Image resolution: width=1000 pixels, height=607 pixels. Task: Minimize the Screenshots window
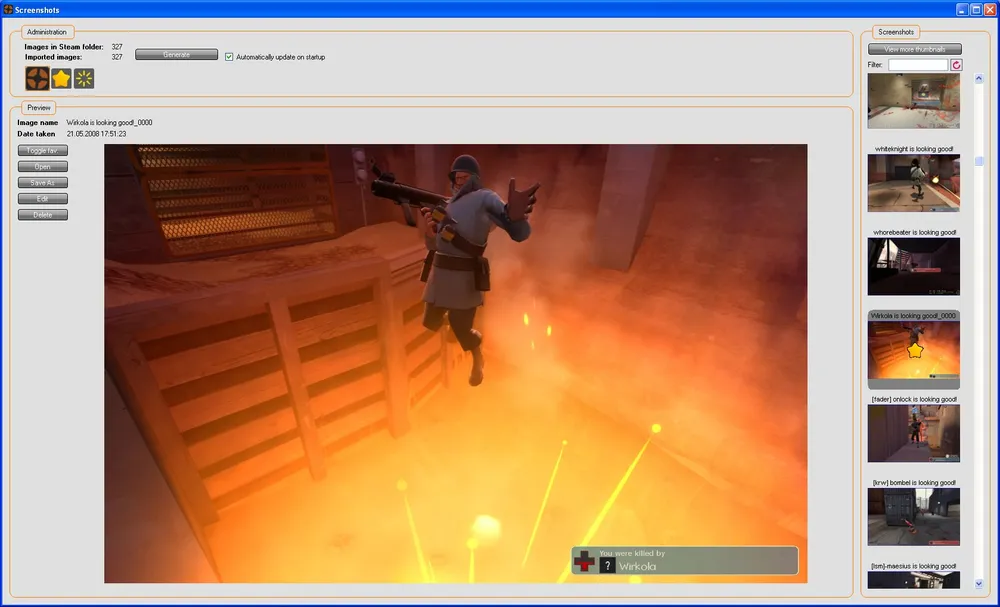(962, 10)
